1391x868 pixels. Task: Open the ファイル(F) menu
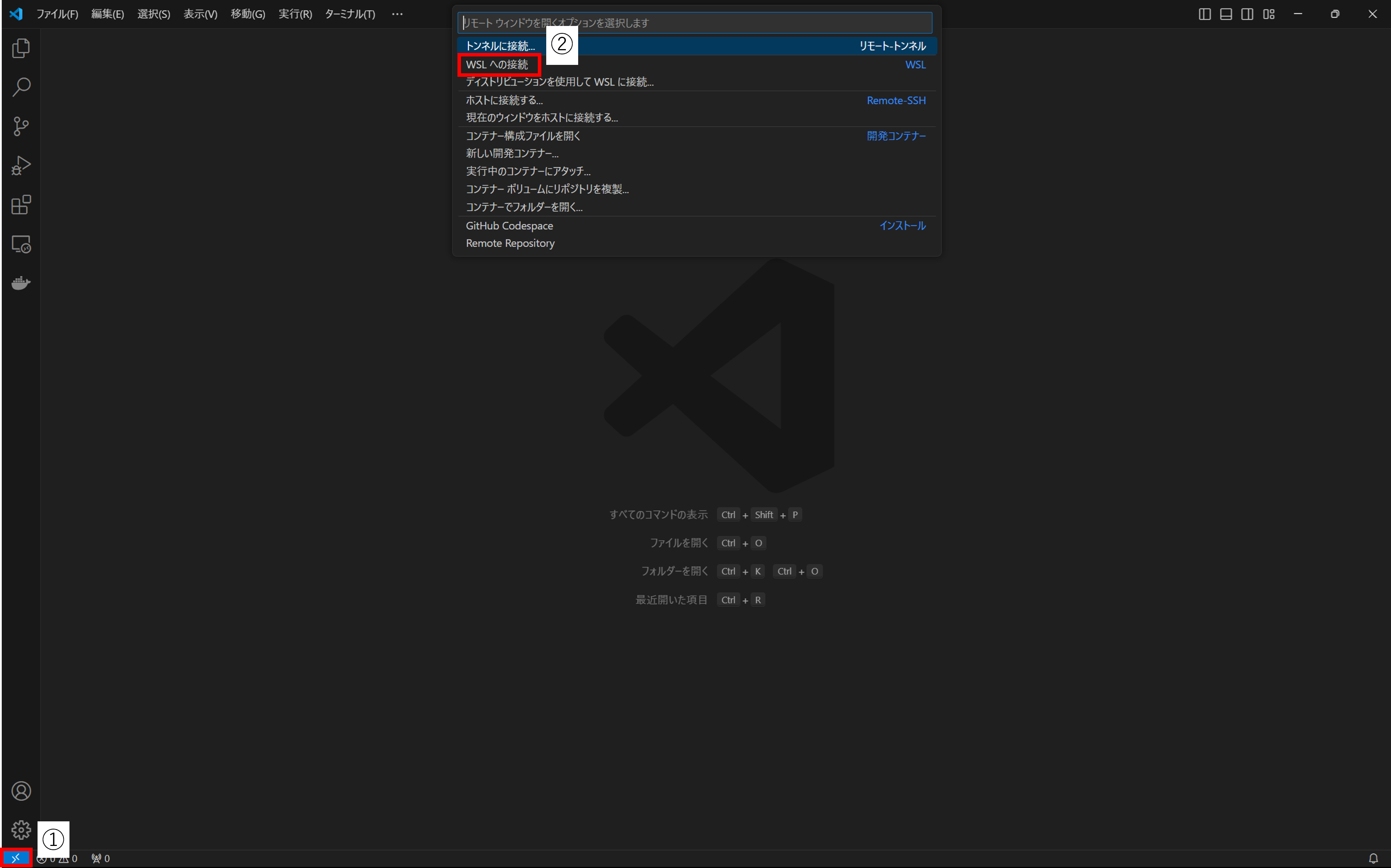57,14
